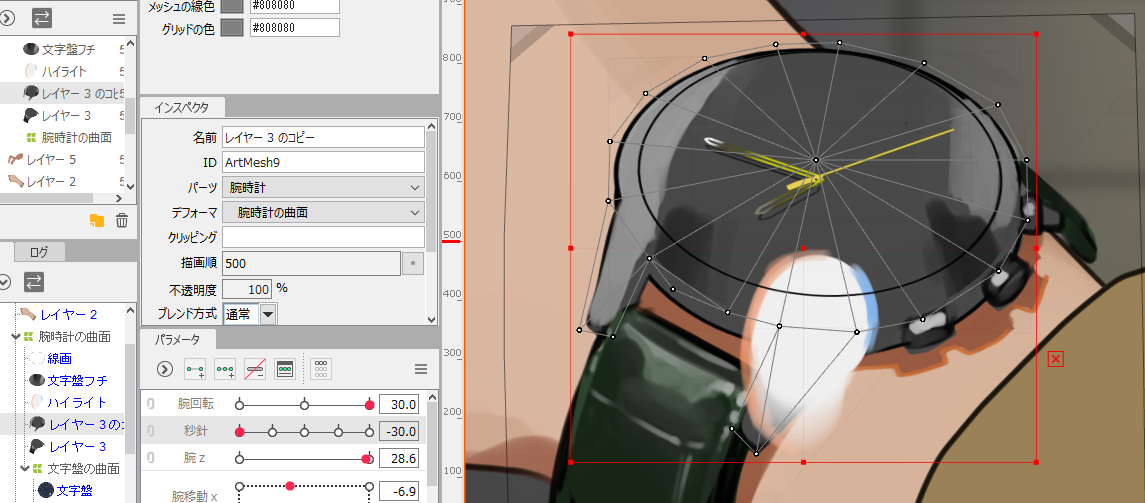
Task: Select blue レイヤー 3 in the deformer tree
Action: pyautogui.click(x=77, y=446)
